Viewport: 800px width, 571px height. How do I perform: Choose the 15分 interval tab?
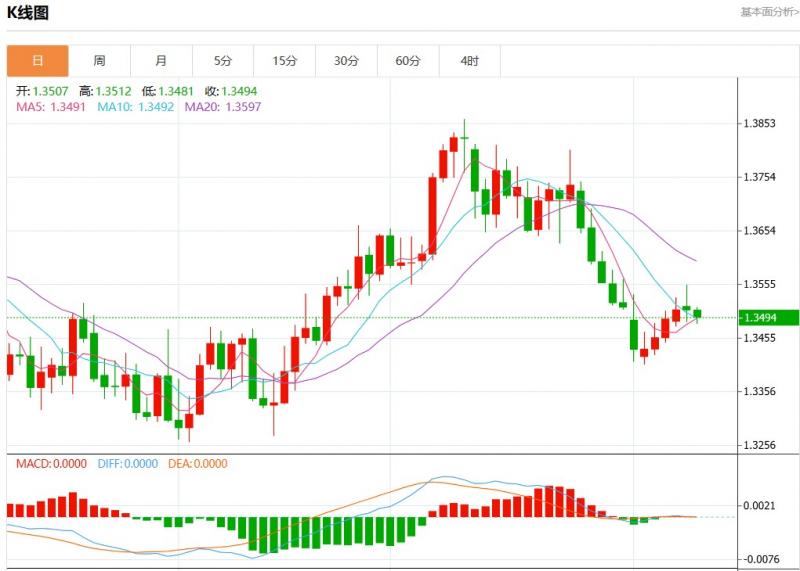(284, 61)
